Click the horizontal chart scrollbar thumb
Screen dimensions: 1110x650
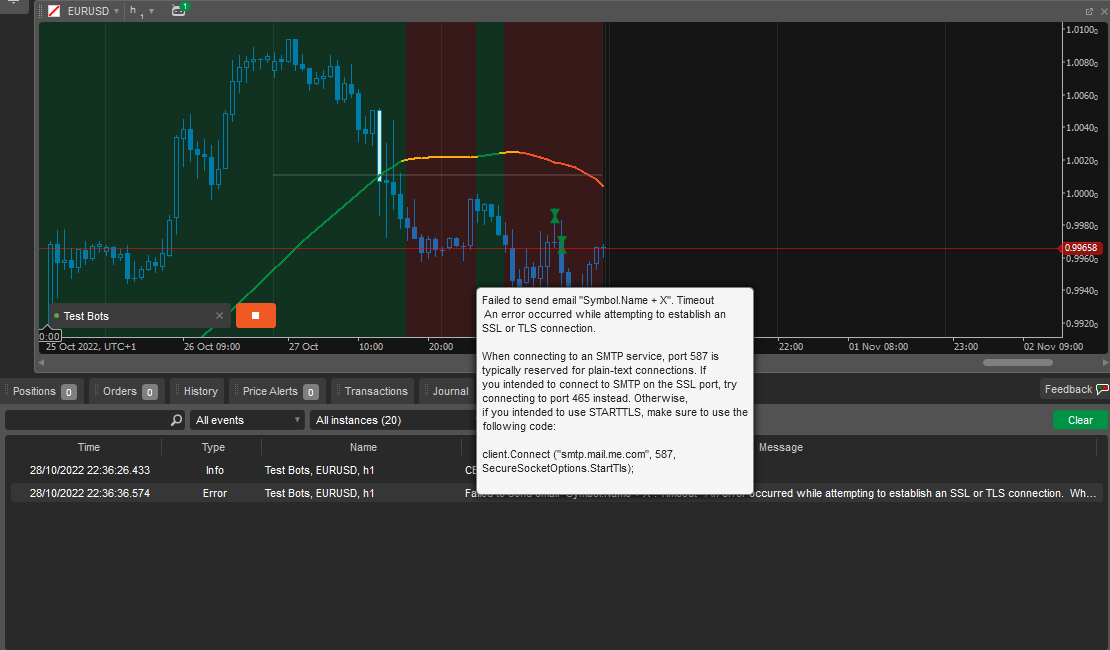(1017, 363)
